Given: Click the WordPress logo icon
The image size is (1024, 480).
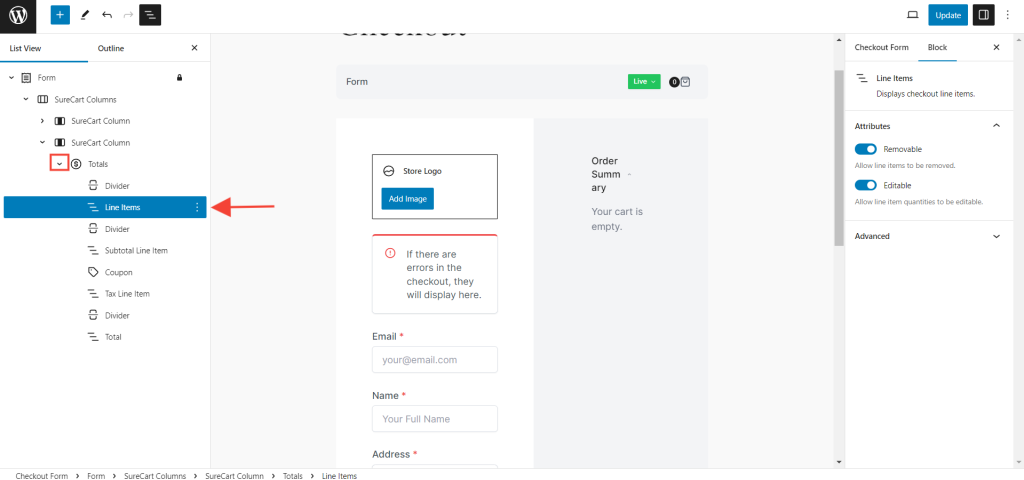Looking at the screenshot, I should pos(18,15).
